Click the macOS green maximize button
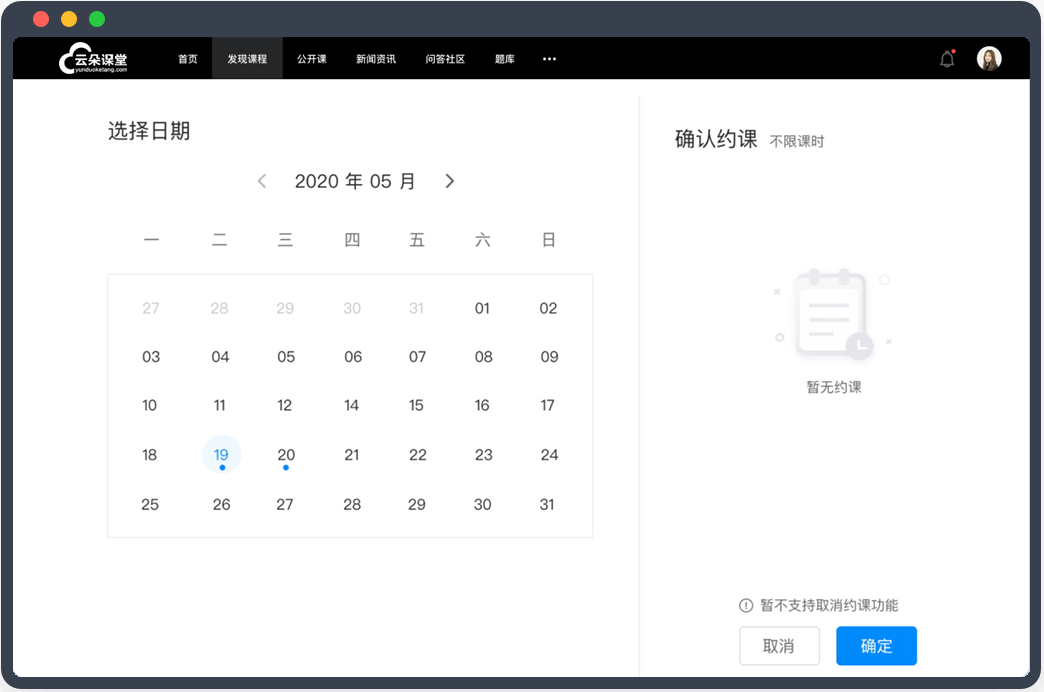This screenshot has height=692, width=1044. [97, 19]
